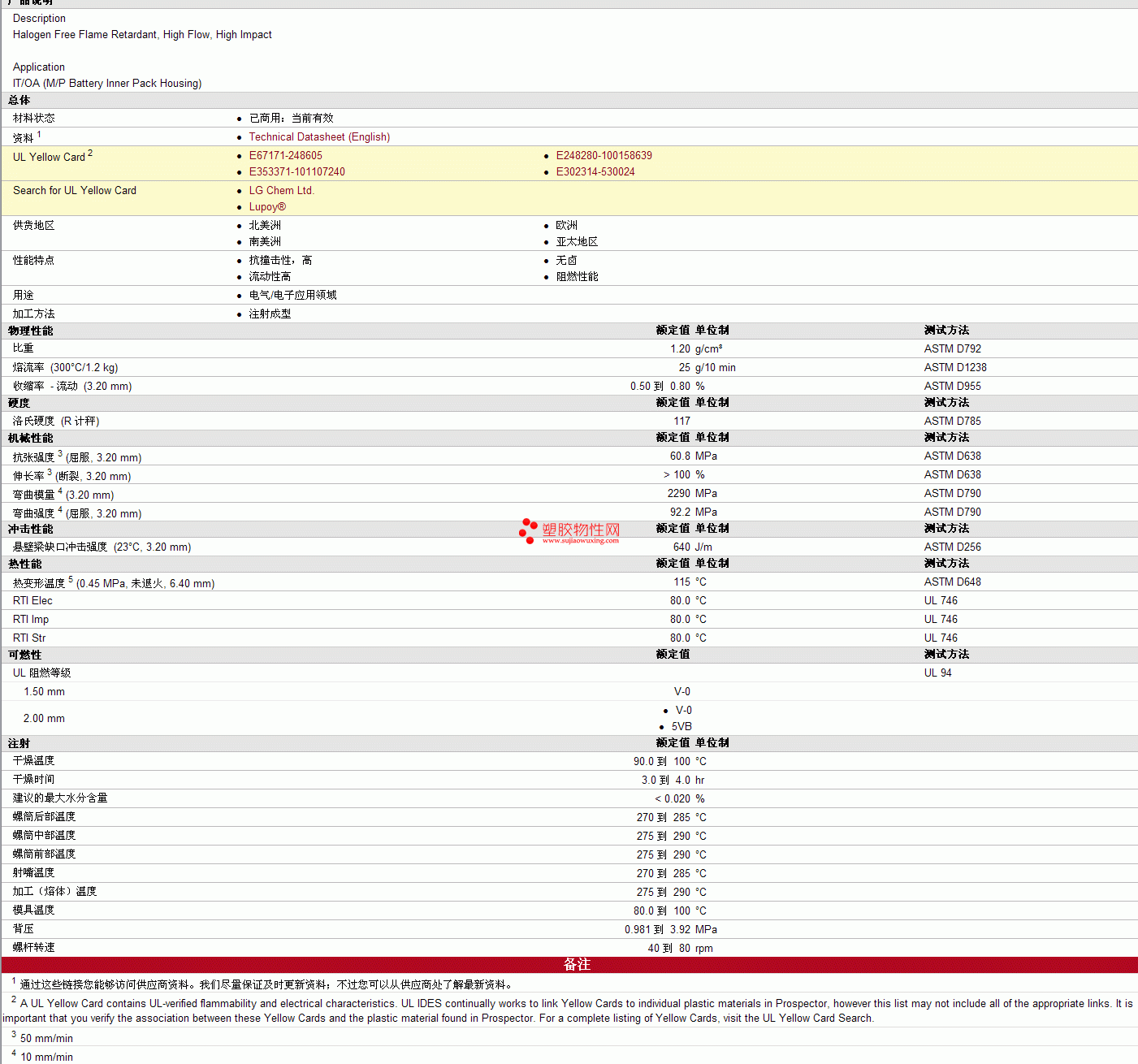Select the UL 94 test method cell

[937, 673]
